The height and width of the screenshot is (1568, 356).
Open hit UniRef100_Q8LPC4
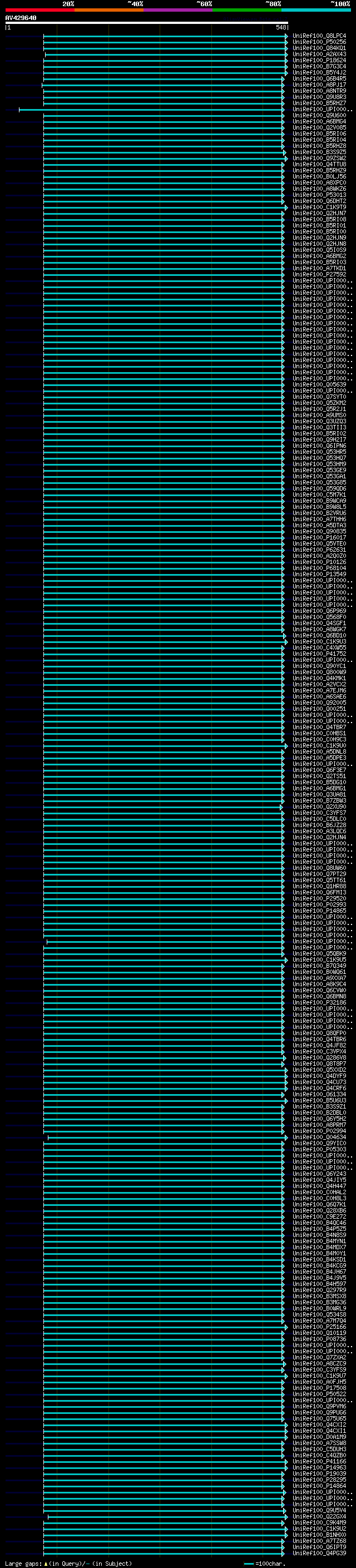point(319,36)
